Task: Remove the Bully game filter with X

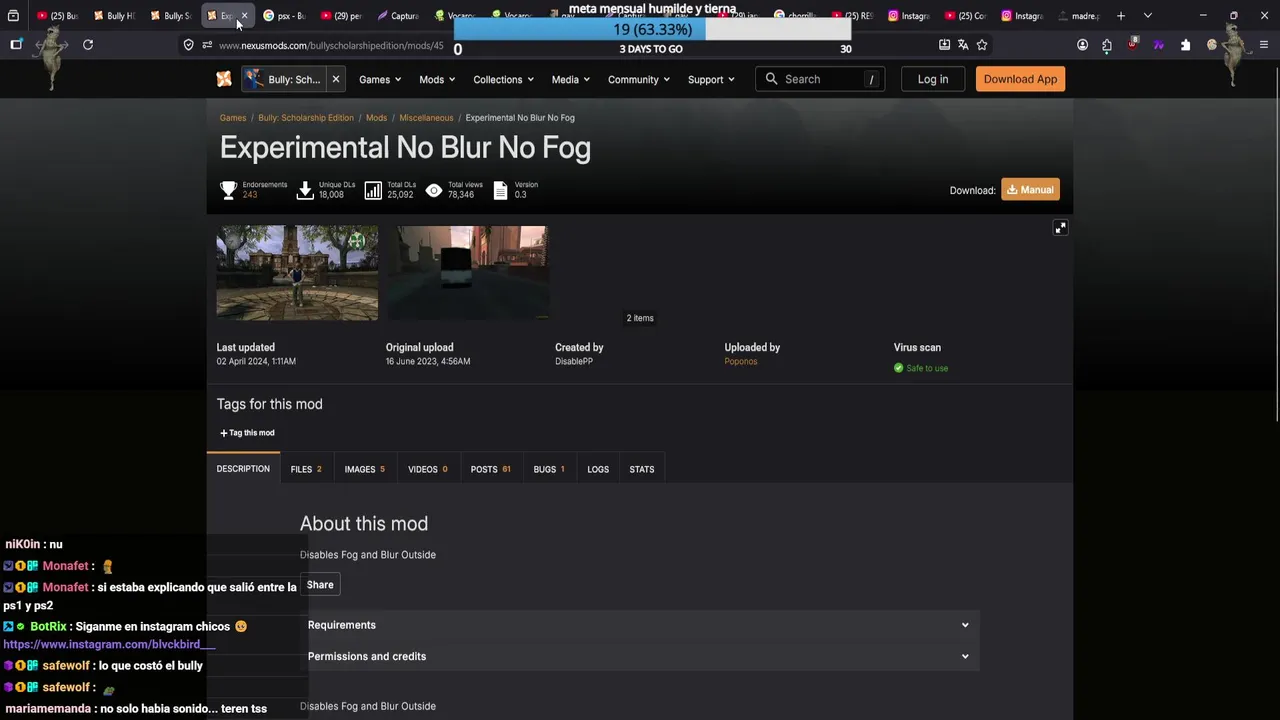Action: (336, 79)
